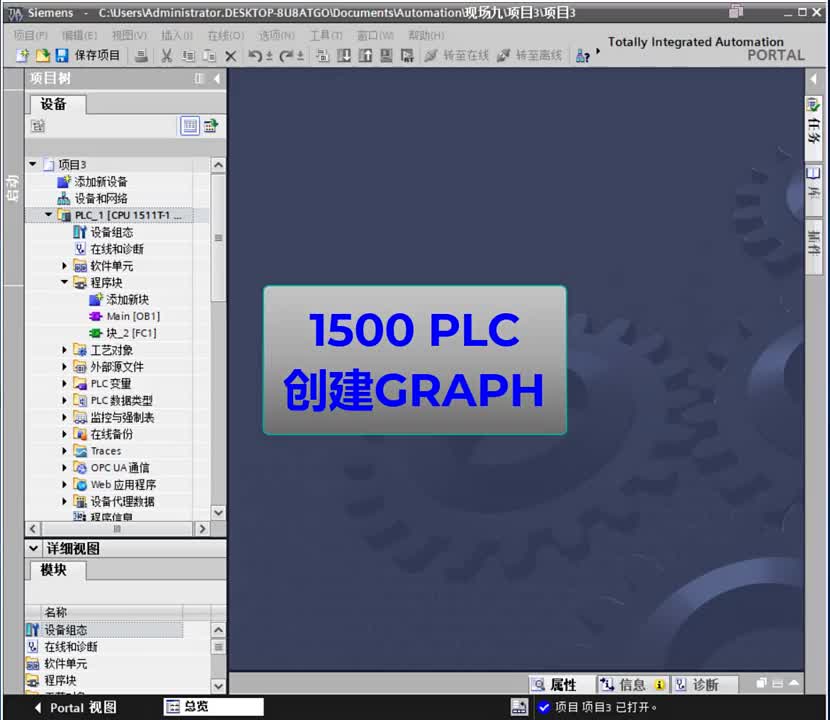Collapse the 项目3 root node
The width and height of the screenshot is (830, 720).
pos(33,164)
